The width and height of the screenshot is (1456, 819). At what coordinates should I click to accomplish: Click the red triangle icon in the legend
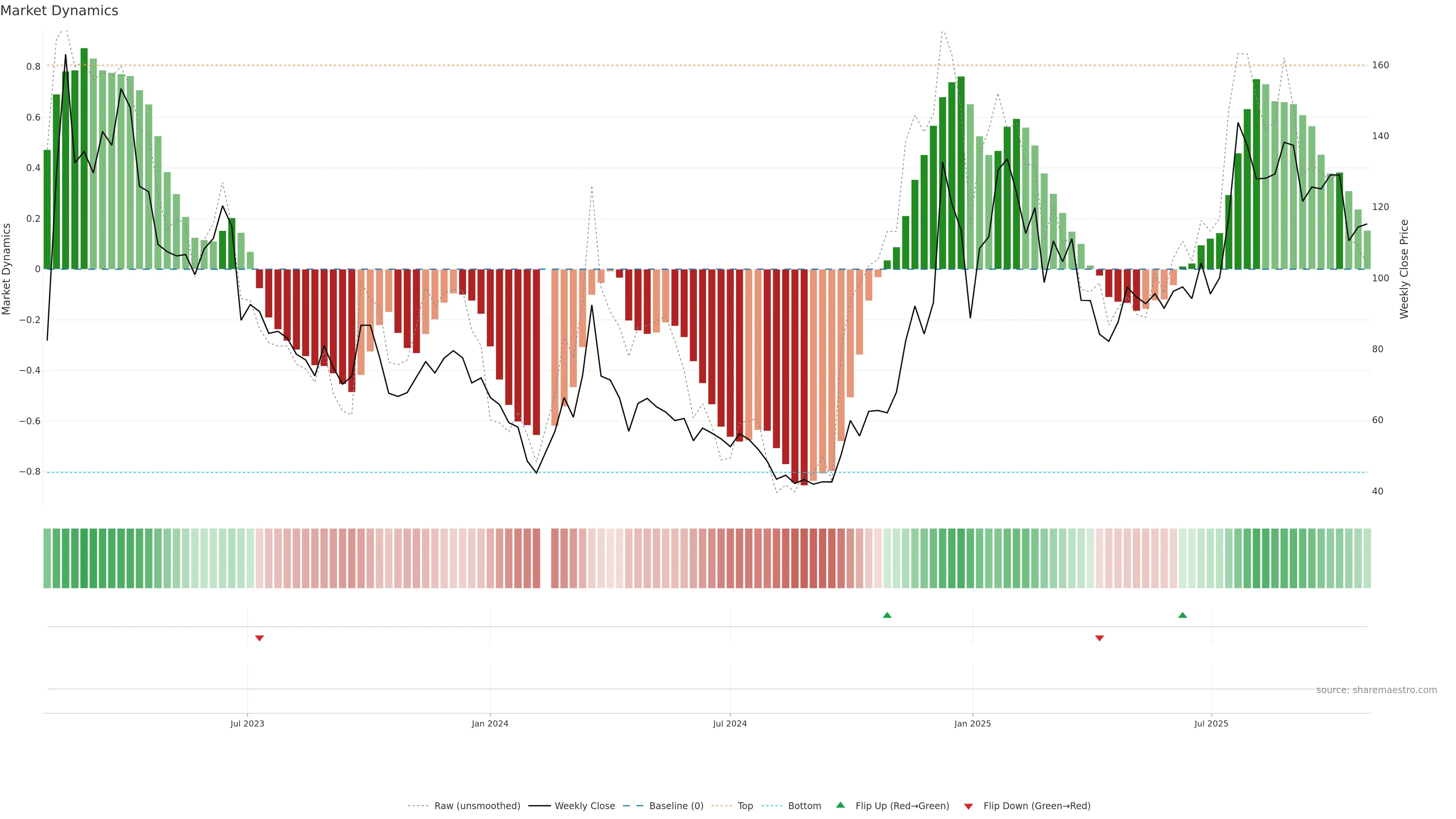click(968, 806)
